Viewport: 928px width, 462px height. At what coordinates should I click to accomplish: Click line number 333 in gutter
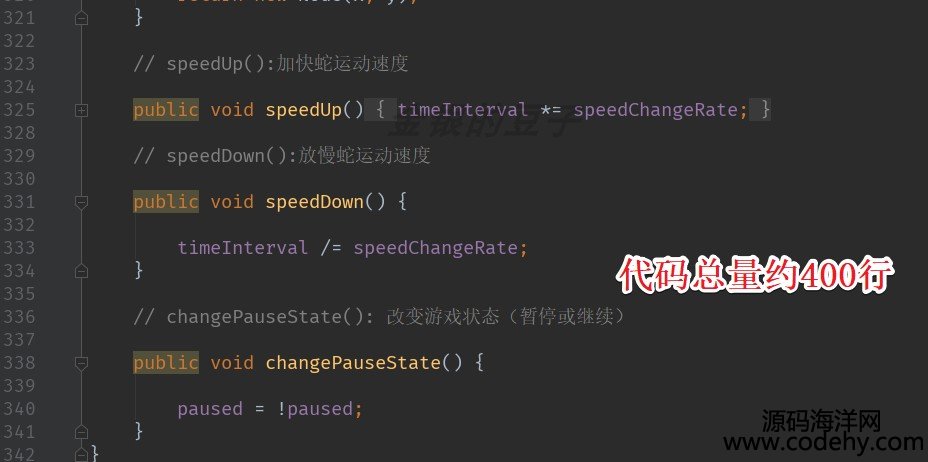(x=19, y=247)
